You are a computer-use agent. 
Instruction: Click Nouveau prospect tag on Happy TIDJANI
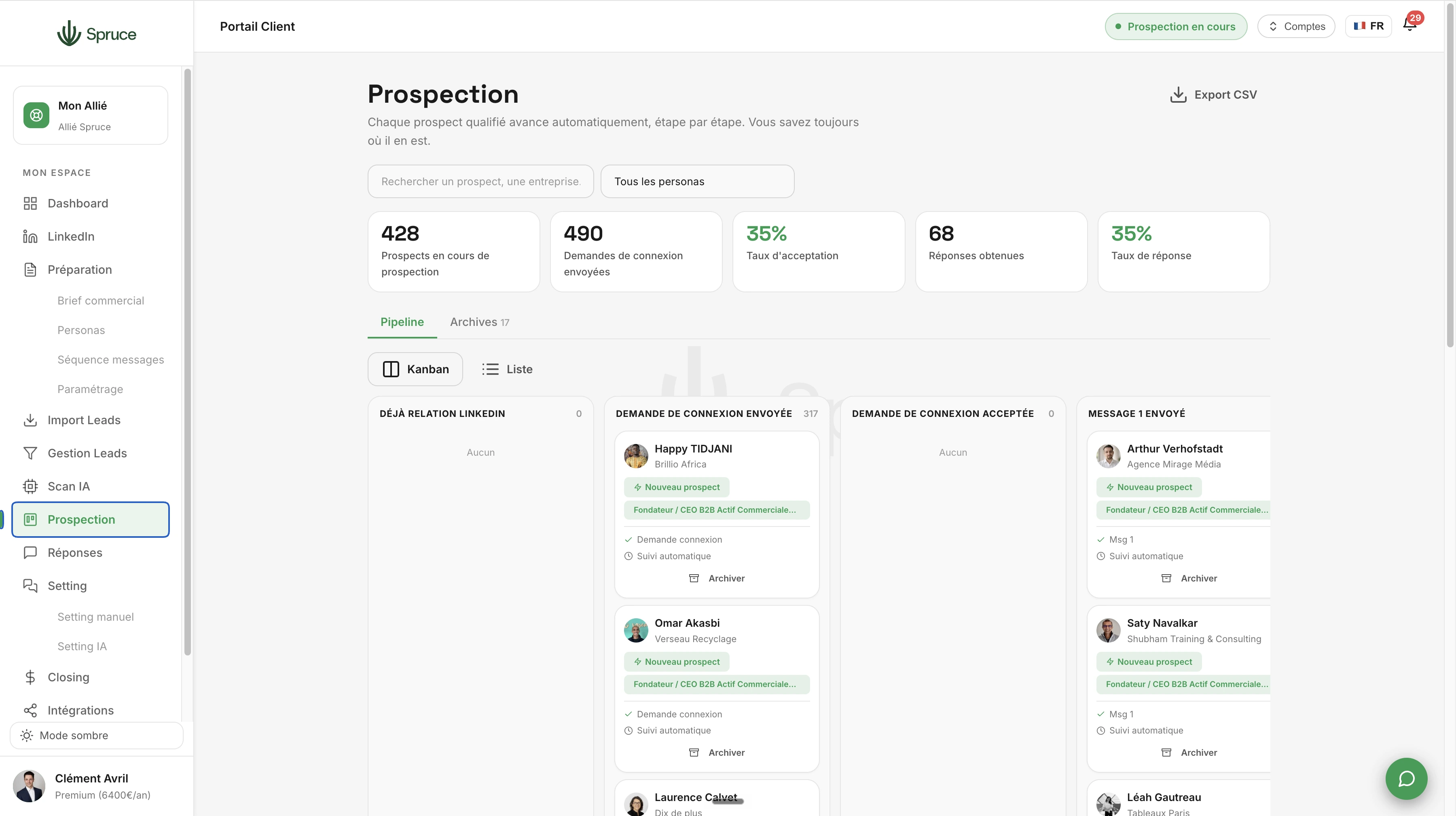pyautogui.click(x=677, y=487)
